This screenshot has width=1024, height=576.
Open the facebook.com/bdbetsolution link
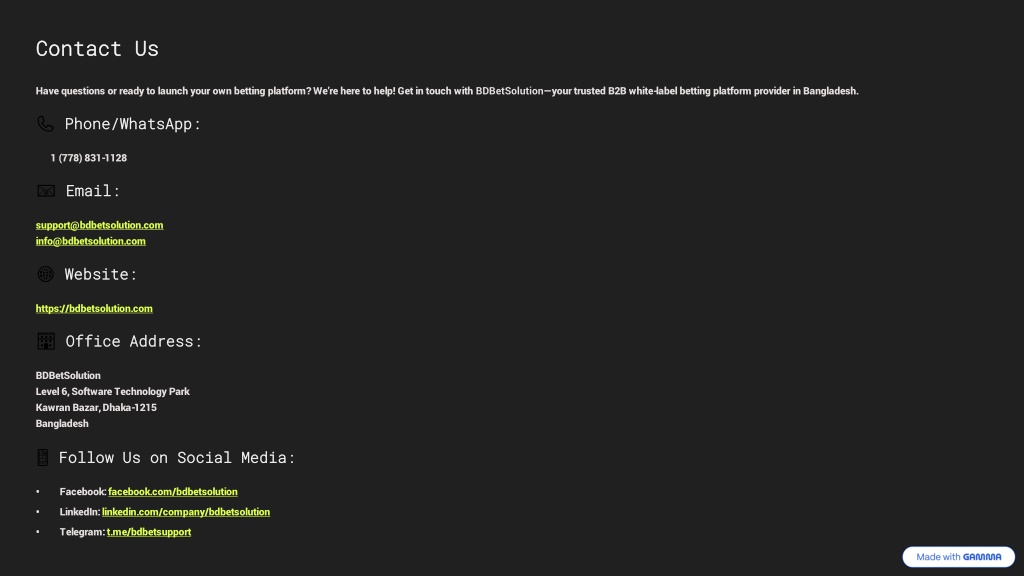coord(173,492)
